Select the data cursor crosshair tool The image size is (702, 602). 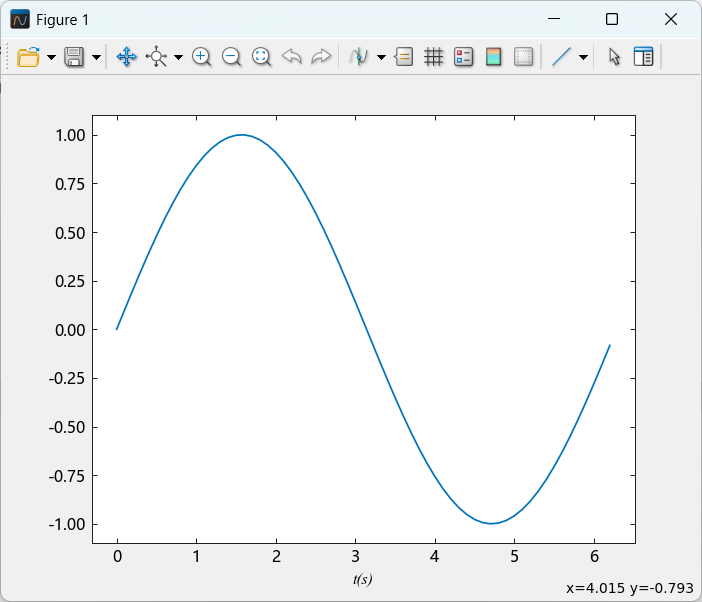pos(156,57)
